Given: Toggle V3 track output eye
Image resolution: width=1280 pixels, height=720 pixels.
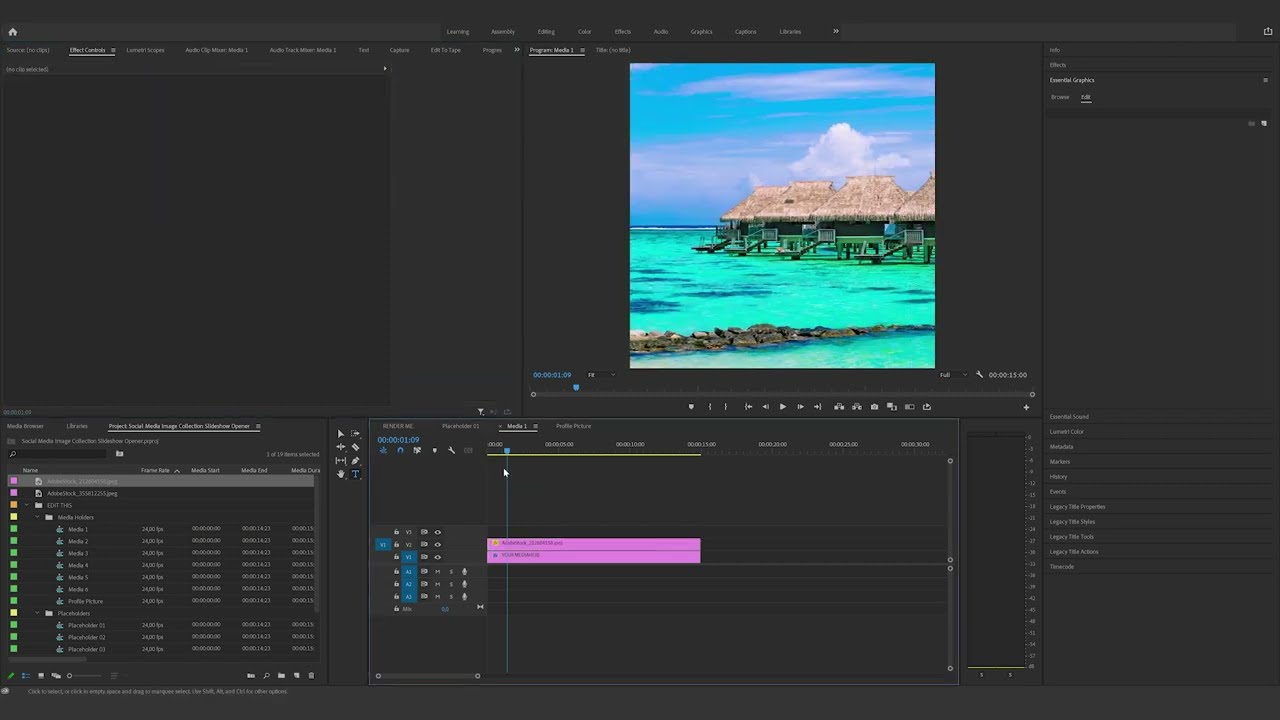Looking at the screenshot, I should pos(437,532).
